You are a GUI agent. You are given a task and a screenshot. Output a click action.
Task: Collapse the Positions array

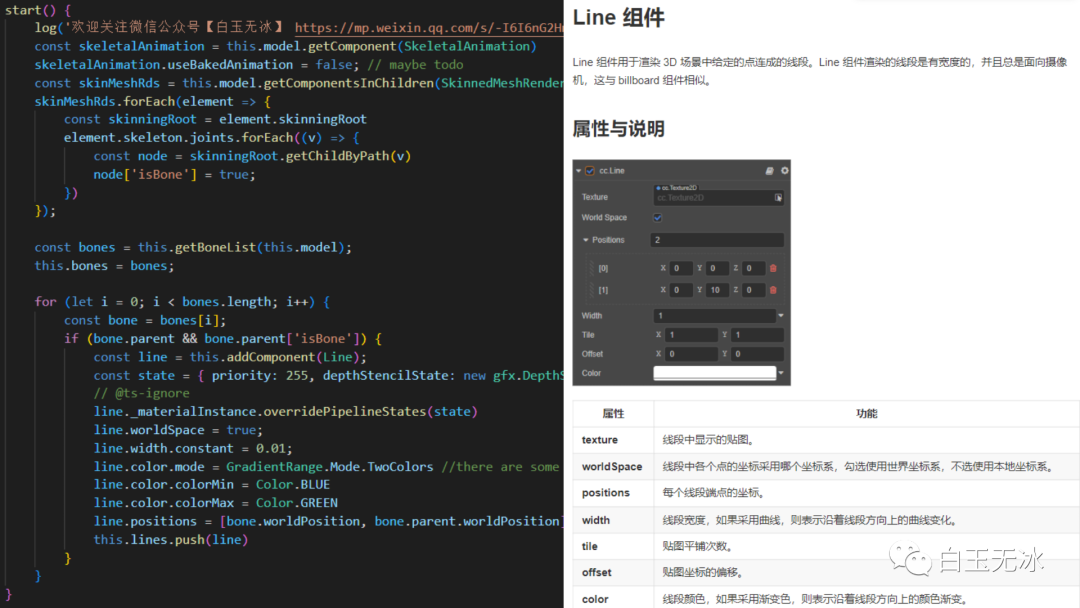click(586, 240)
